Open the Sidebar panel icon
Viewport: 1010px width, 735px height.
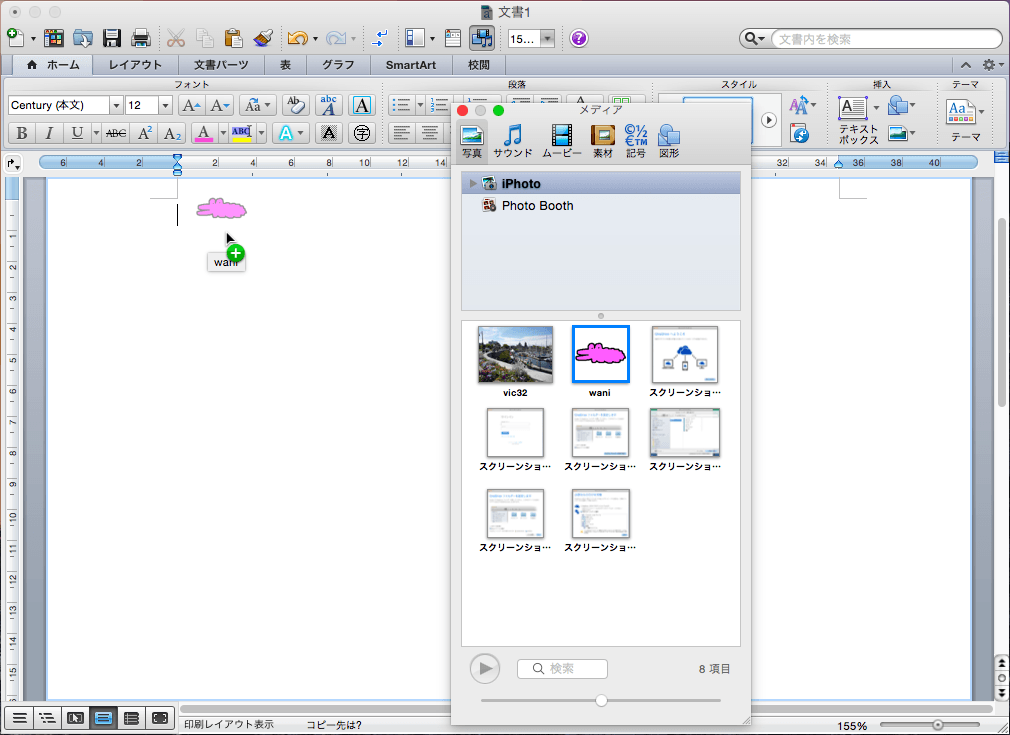[414, 39]
